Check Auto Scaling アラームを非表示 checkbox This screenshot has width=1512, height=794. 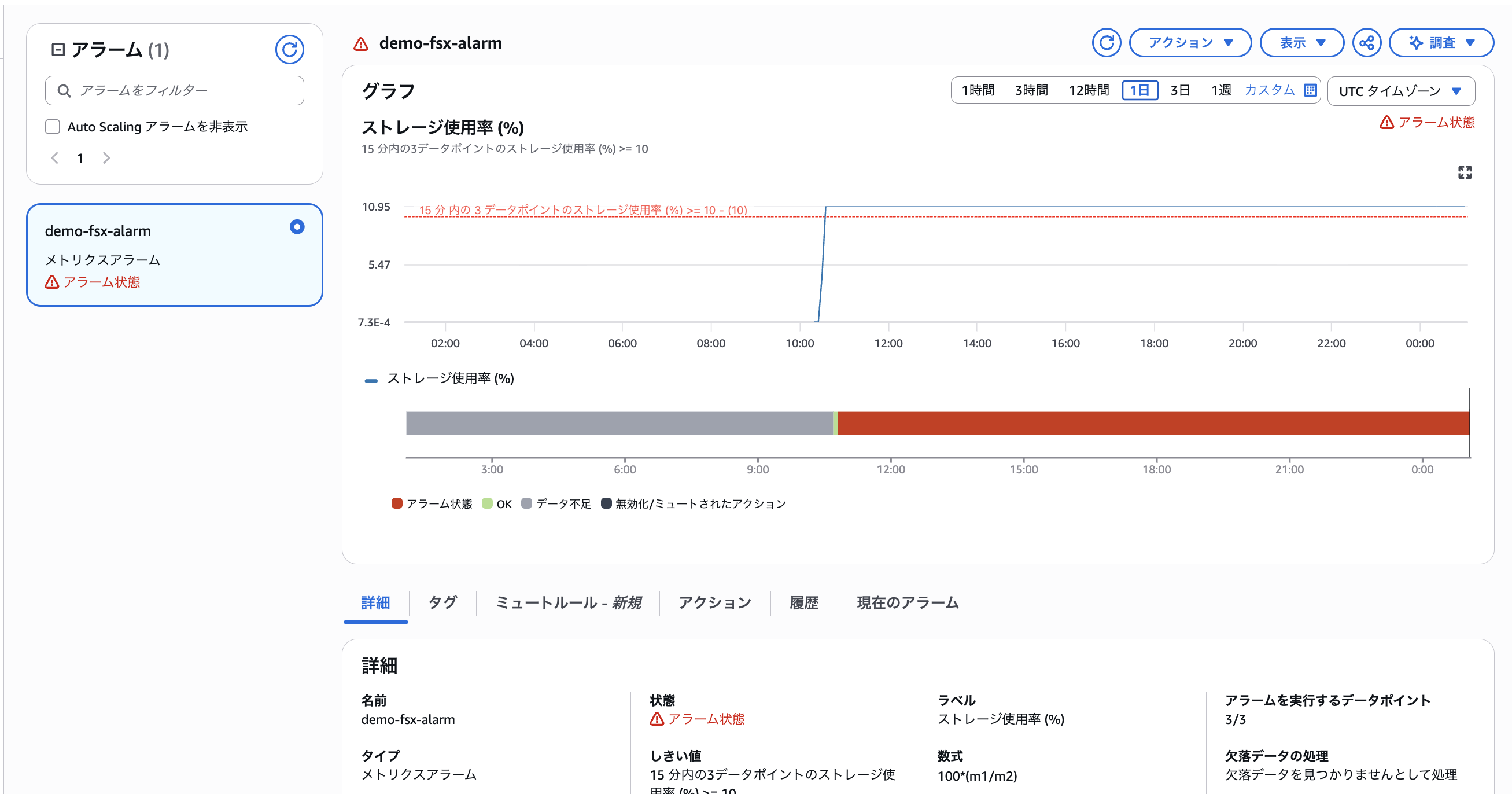[53, 127]
